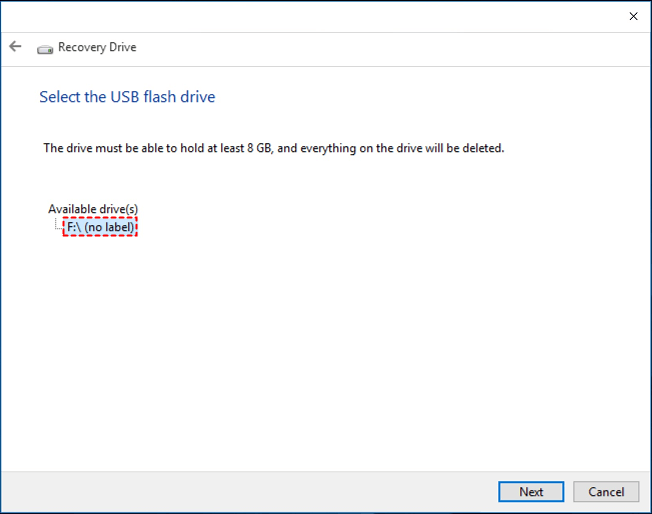The height and width of the screenshot is (514, 652).
Task: Click the "Select the USB flash drive" heading
Action: (127, 97)
